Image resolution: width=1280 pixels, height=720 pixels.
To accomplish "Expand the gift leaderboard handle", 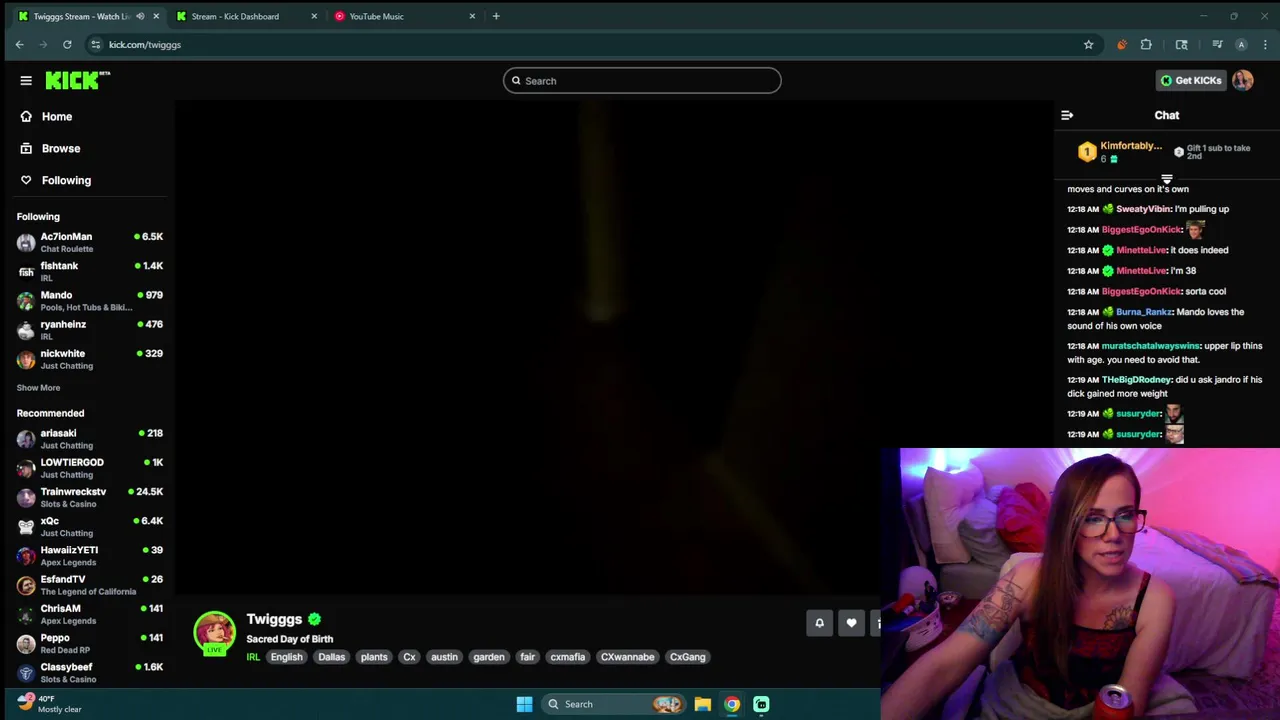I will (1167, 179).
